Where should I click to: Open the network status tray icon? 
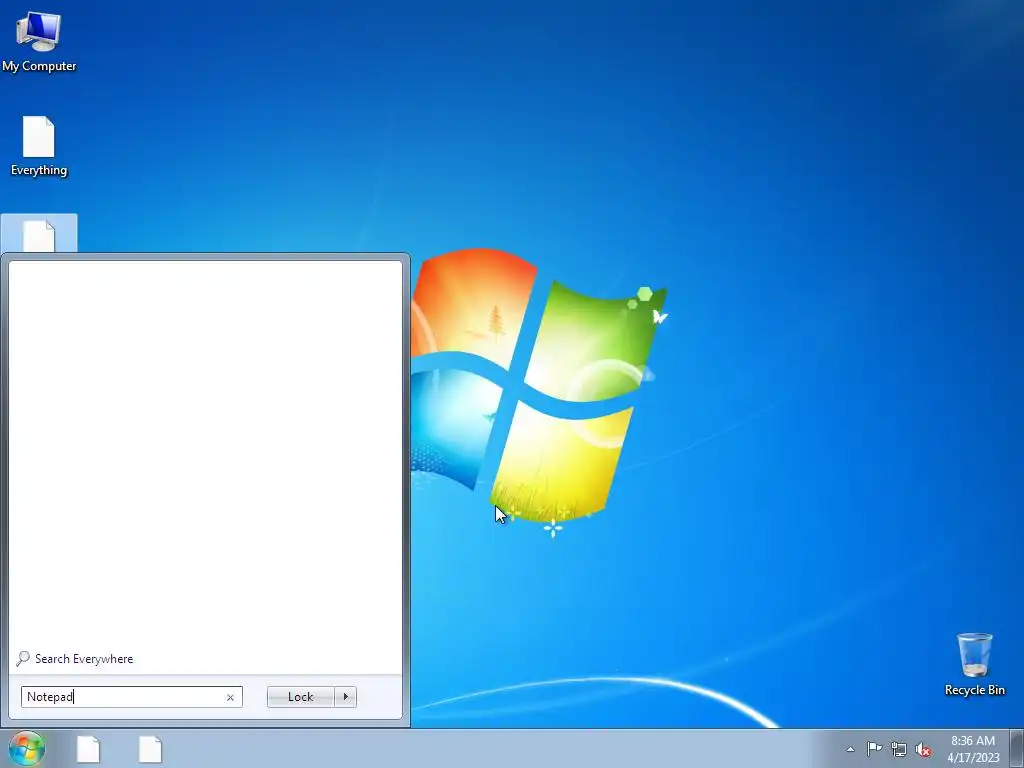tap(899, 749)
